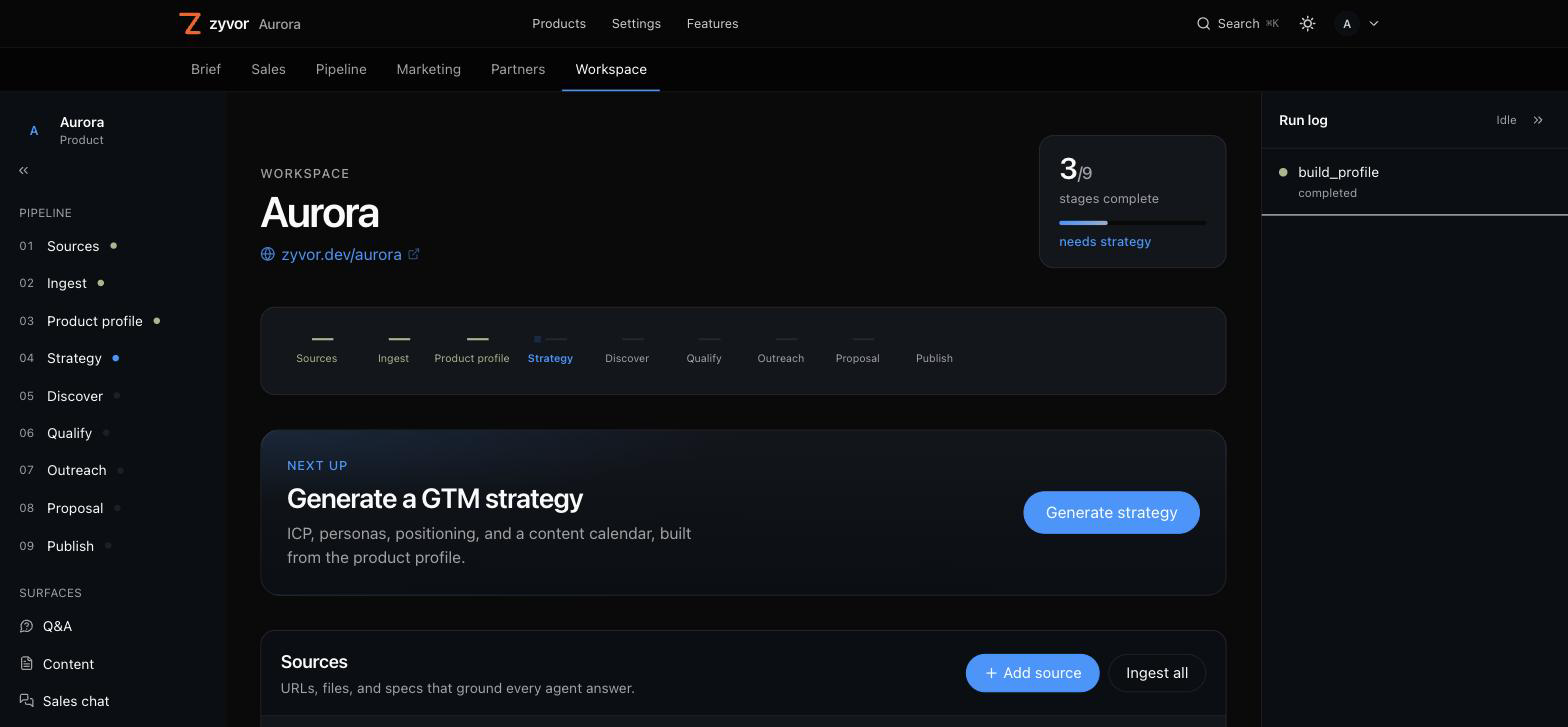The image size is (1568, 727).
Task: Click the Generate strategy button
Action: (1111, 512)
